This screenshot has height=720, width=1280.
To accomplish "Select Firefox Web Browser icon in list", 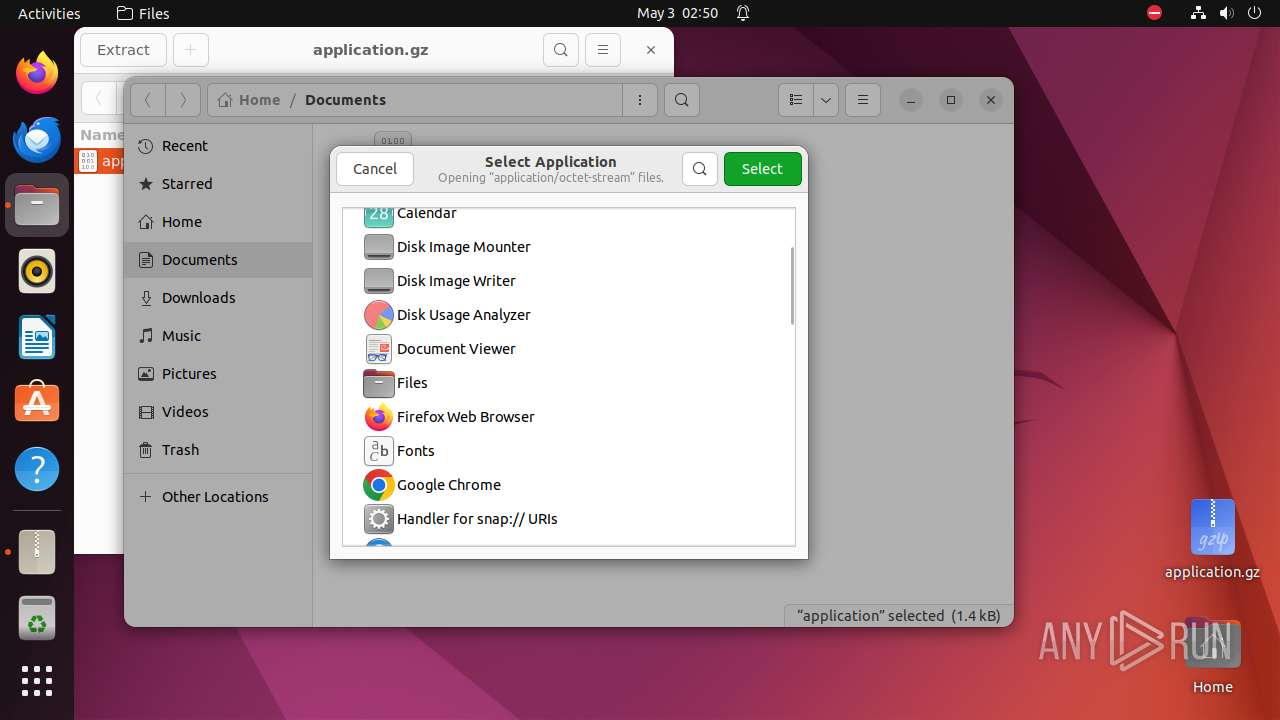I will point(379,417).
